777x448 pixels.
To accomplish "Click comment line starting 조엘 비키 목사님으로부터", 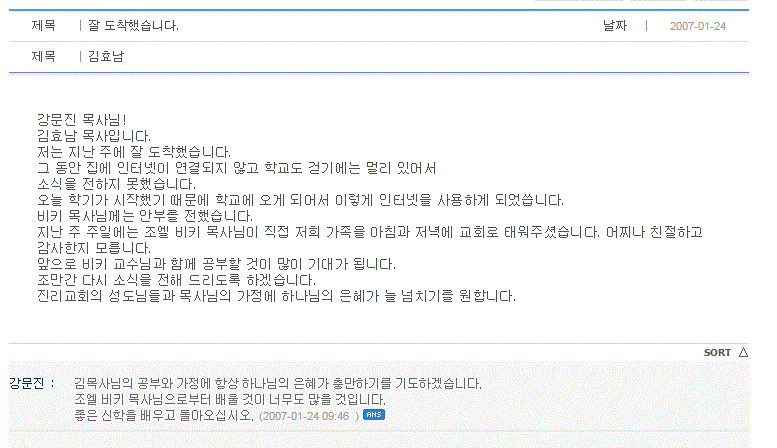I will (230, 399).
